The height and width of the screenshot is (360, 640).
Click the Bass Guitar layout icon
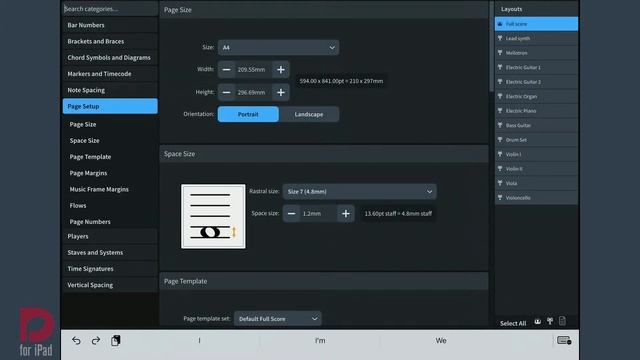[500, 125]
